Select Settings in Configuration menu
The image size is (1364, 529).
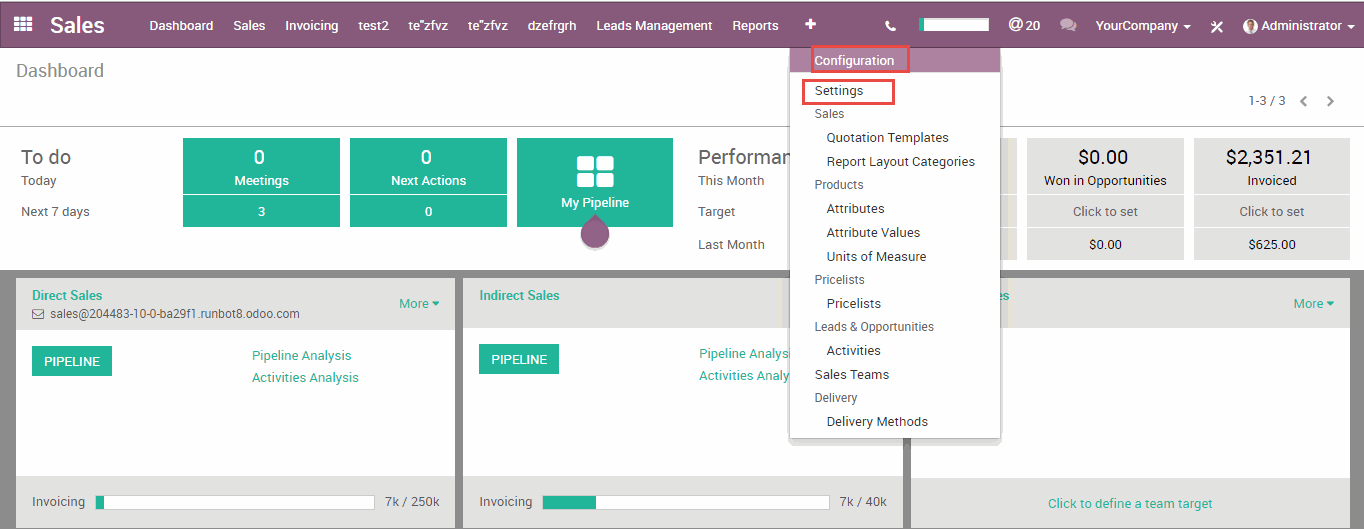click(838, 91)
